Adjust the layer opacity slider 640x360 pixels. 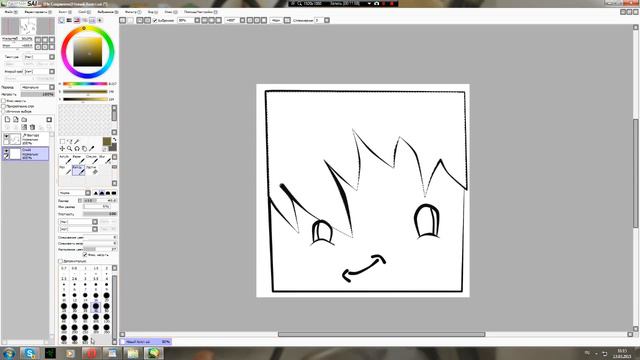point(38,94)
